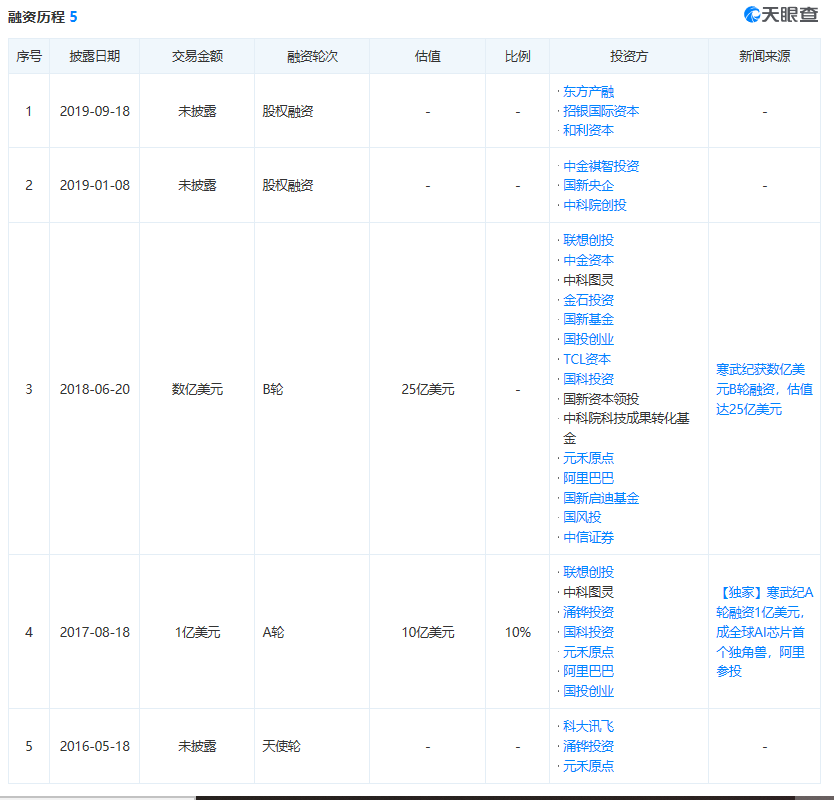Open 联想创投 in the A轮 row
This screenshot has width=834, height=800.
tap(588, 572)
